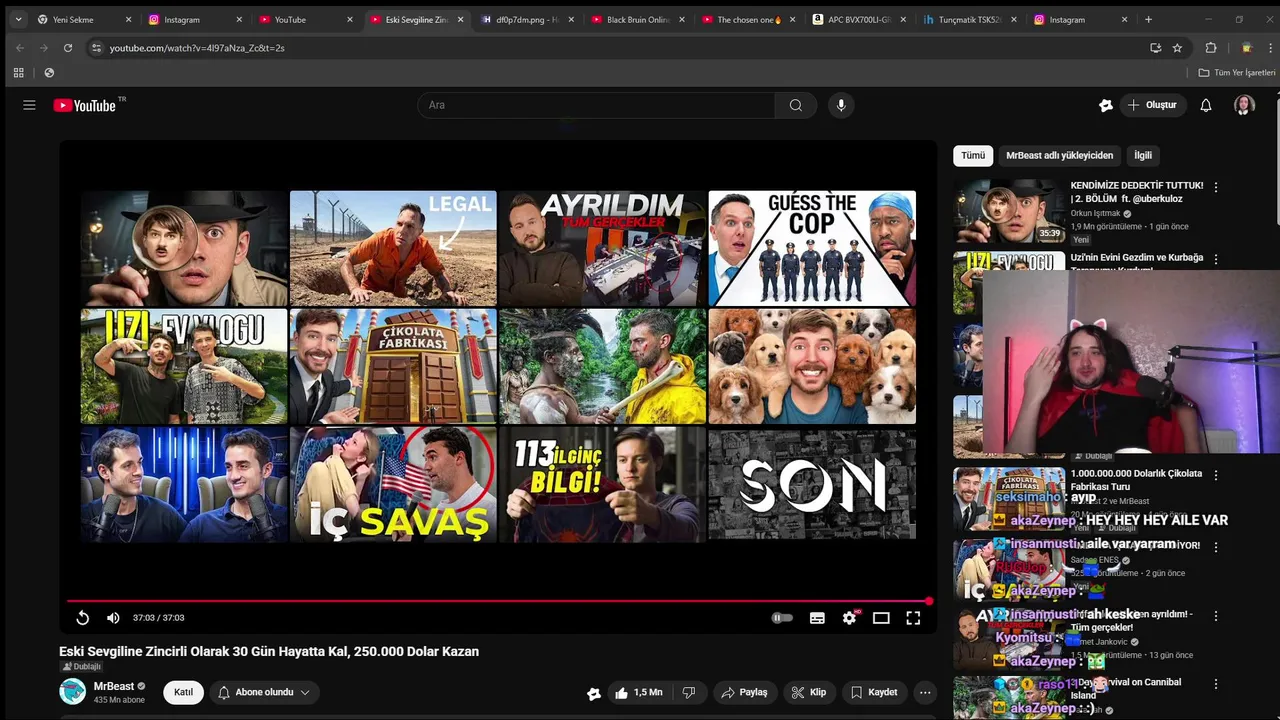Open the apps grid in bookmarks bar
This screenshot has height=720, width=1280.
(x=18, y=73)
